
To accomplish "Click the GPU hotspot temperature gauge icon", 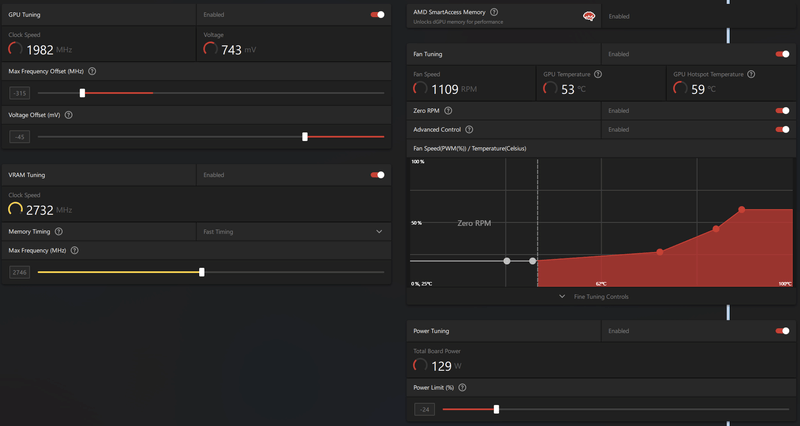I will 680,88.
